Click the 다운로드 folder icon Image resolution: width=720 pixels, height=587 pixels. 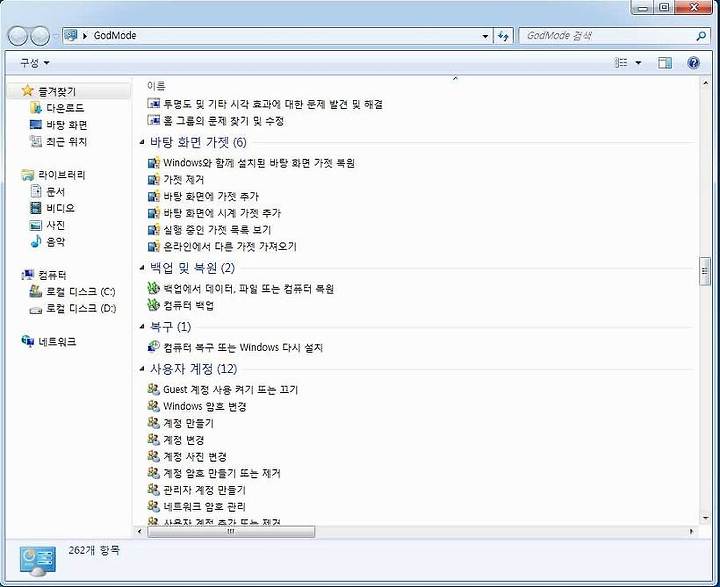pyautogui.click(x=35, y=107)
